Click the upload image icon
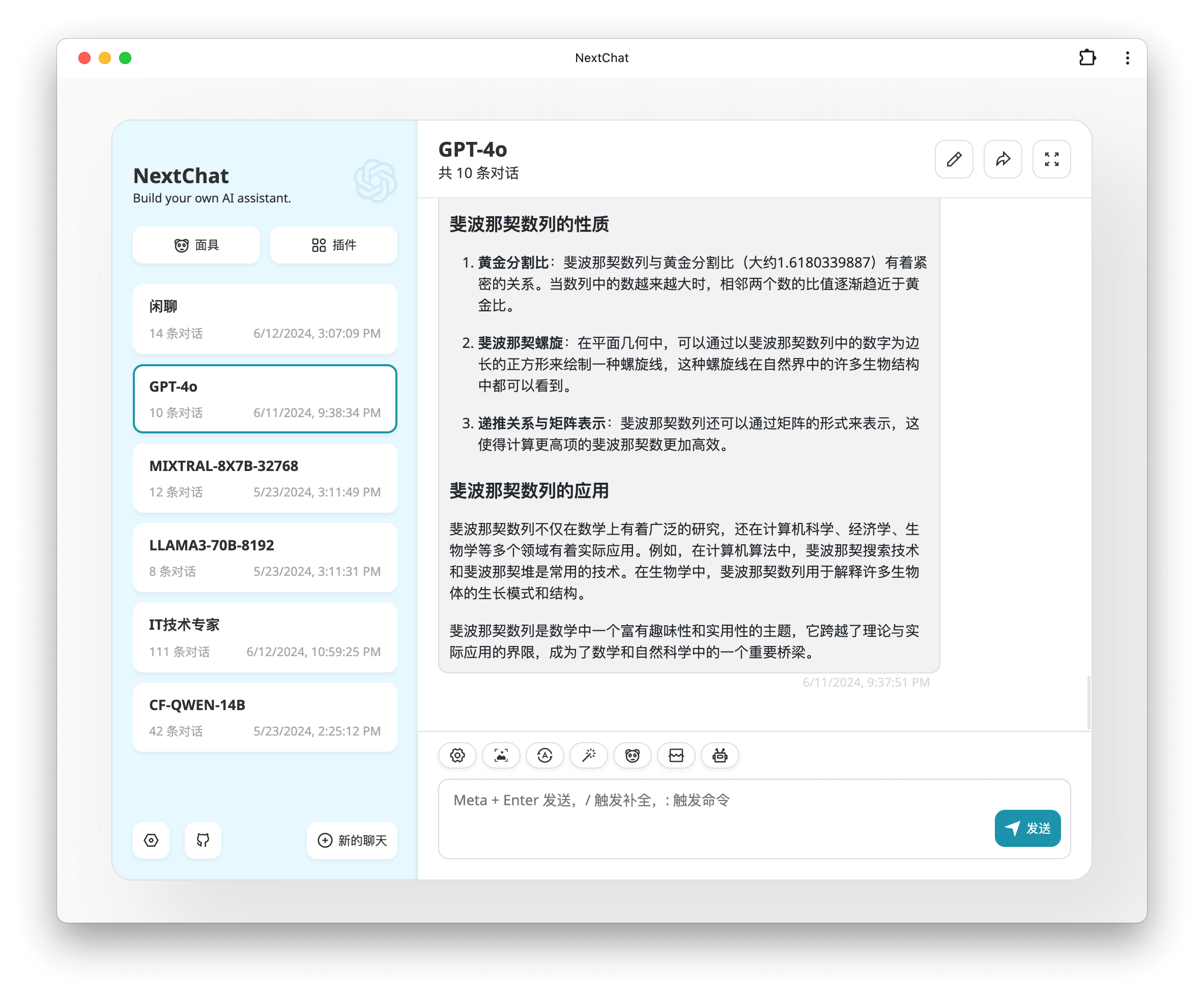 pyautogui.click(x=501, y=755)
